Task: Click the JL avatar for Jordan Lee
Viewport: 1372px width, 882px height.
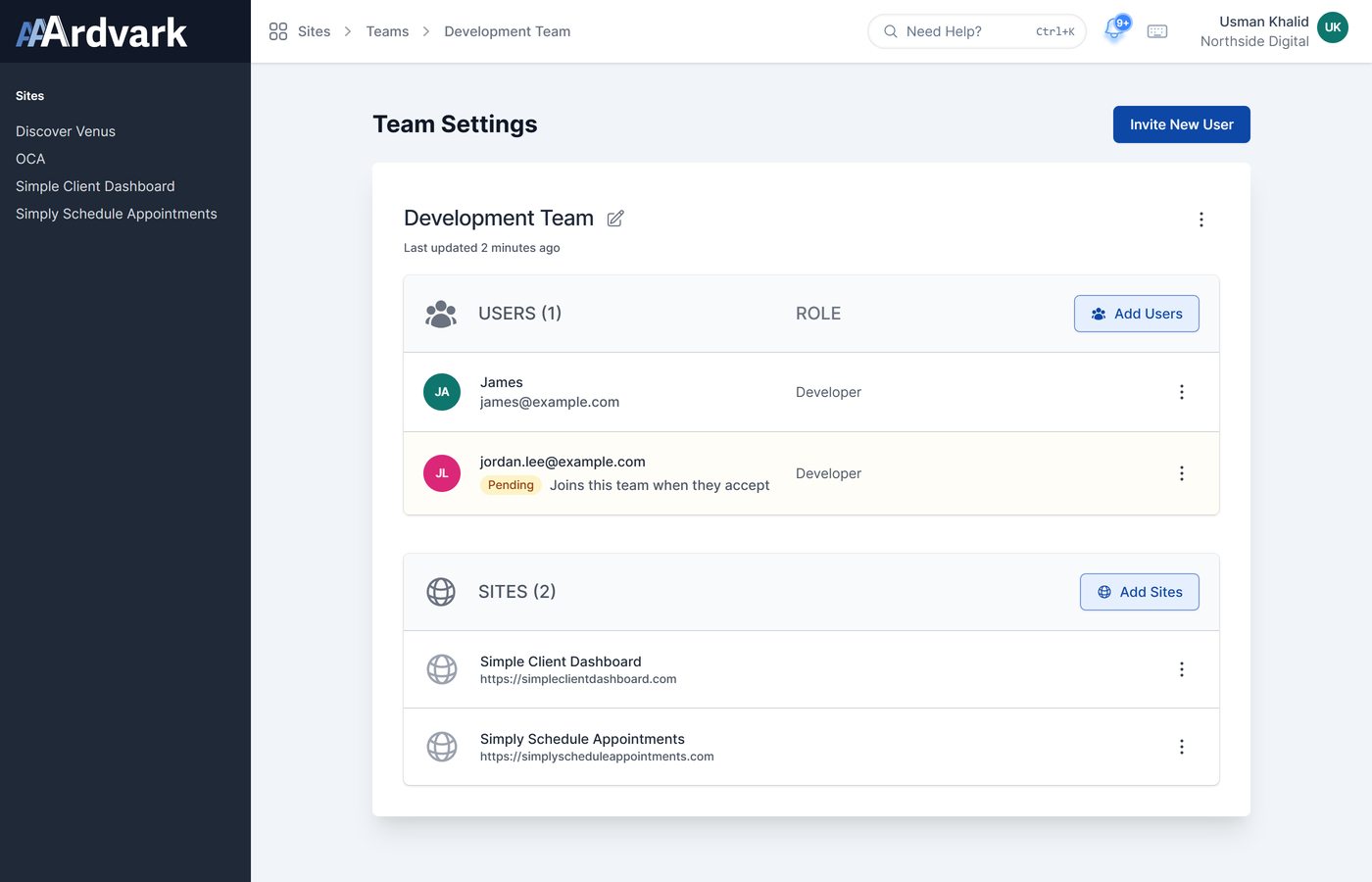Action: (442, 473)
